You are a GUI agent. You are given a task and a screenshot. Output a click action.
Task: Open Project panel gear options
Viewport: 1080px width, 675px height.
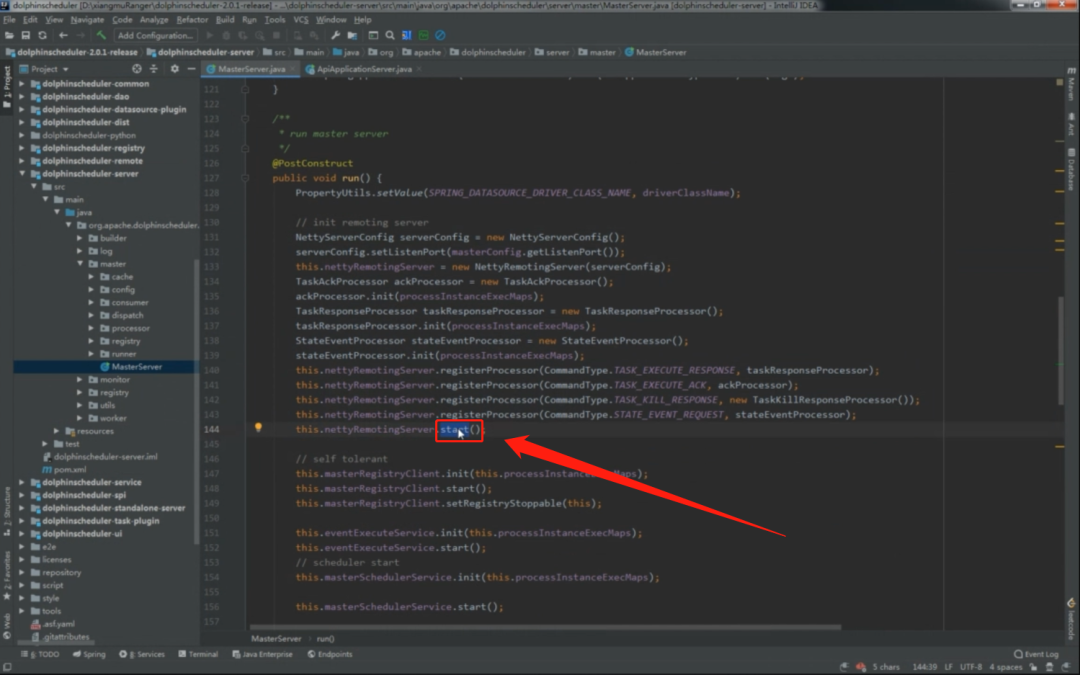174,69
